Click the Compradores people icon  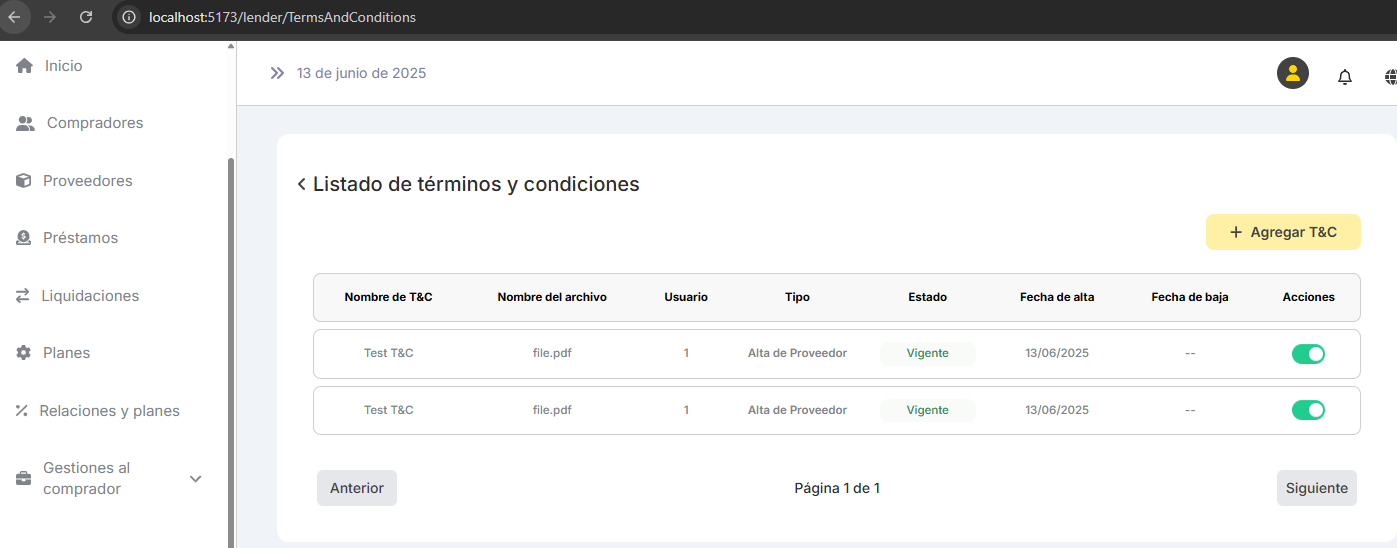click(x=26, y=123)
